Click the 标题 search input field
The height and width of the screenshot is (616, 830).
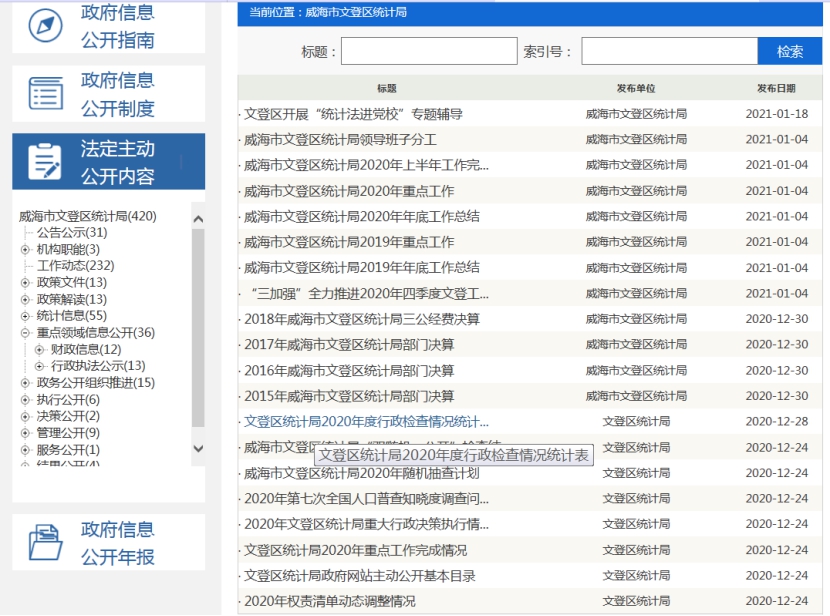(428, 51)
